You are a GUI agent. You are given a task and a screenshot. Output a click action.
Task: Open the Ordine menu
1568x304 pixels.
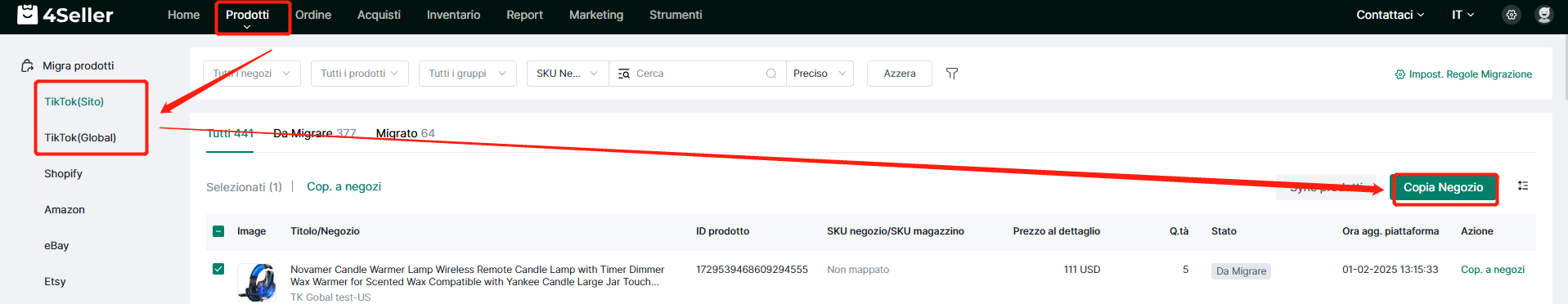(313, 15)
